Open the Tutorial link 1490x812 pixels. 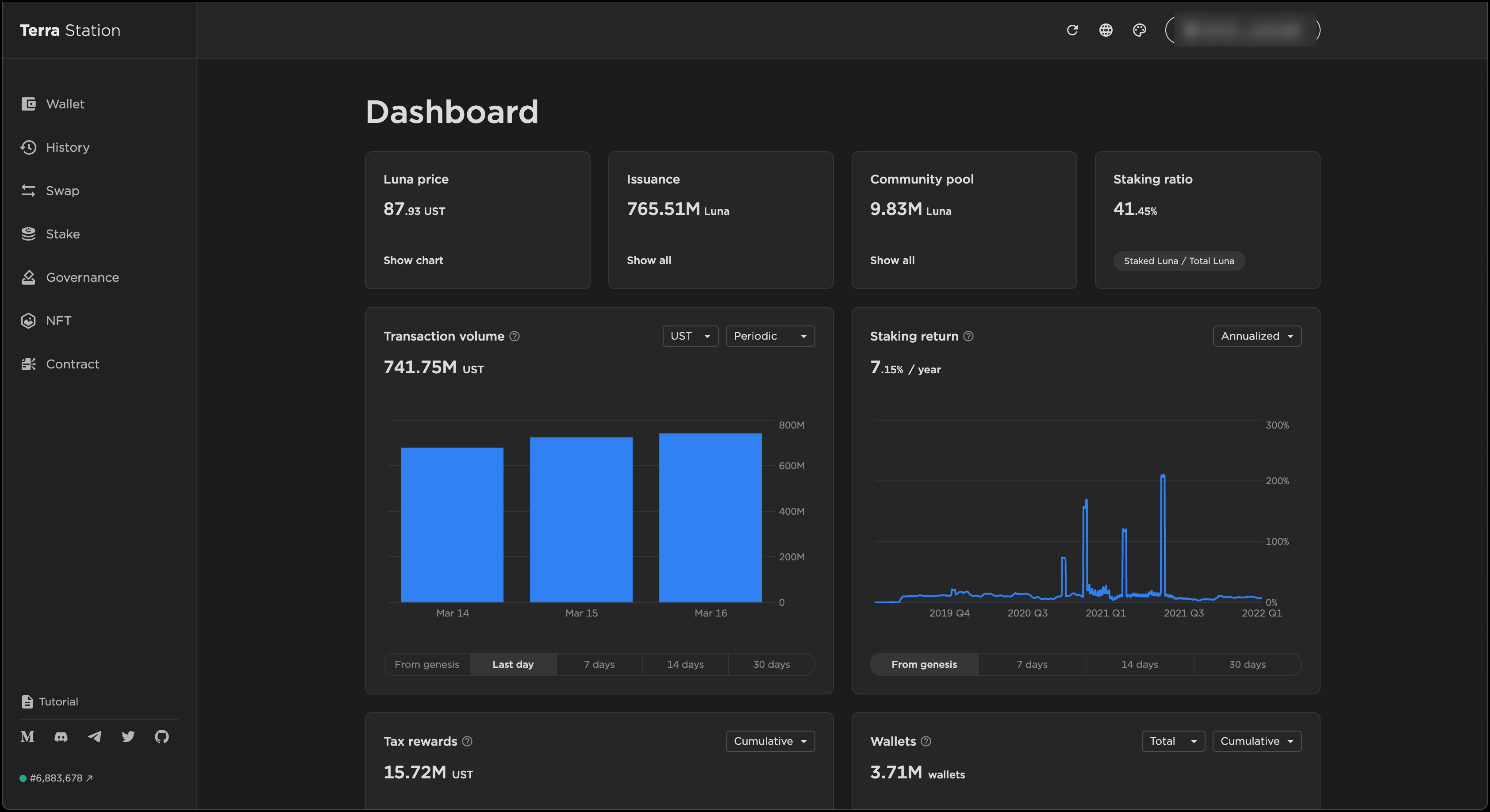(x=58, y=701)
